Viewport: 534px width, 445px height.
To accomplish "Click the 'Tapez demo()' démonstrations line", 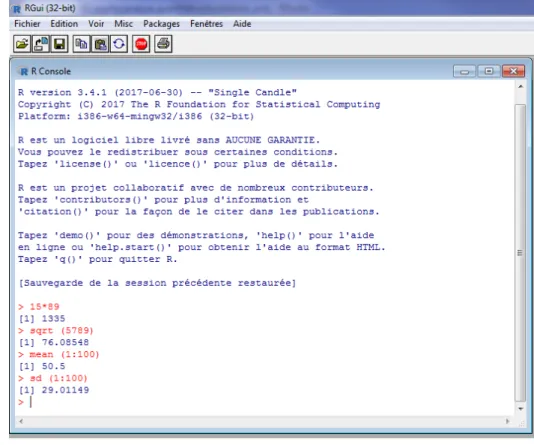I will [x=196, y=235].
